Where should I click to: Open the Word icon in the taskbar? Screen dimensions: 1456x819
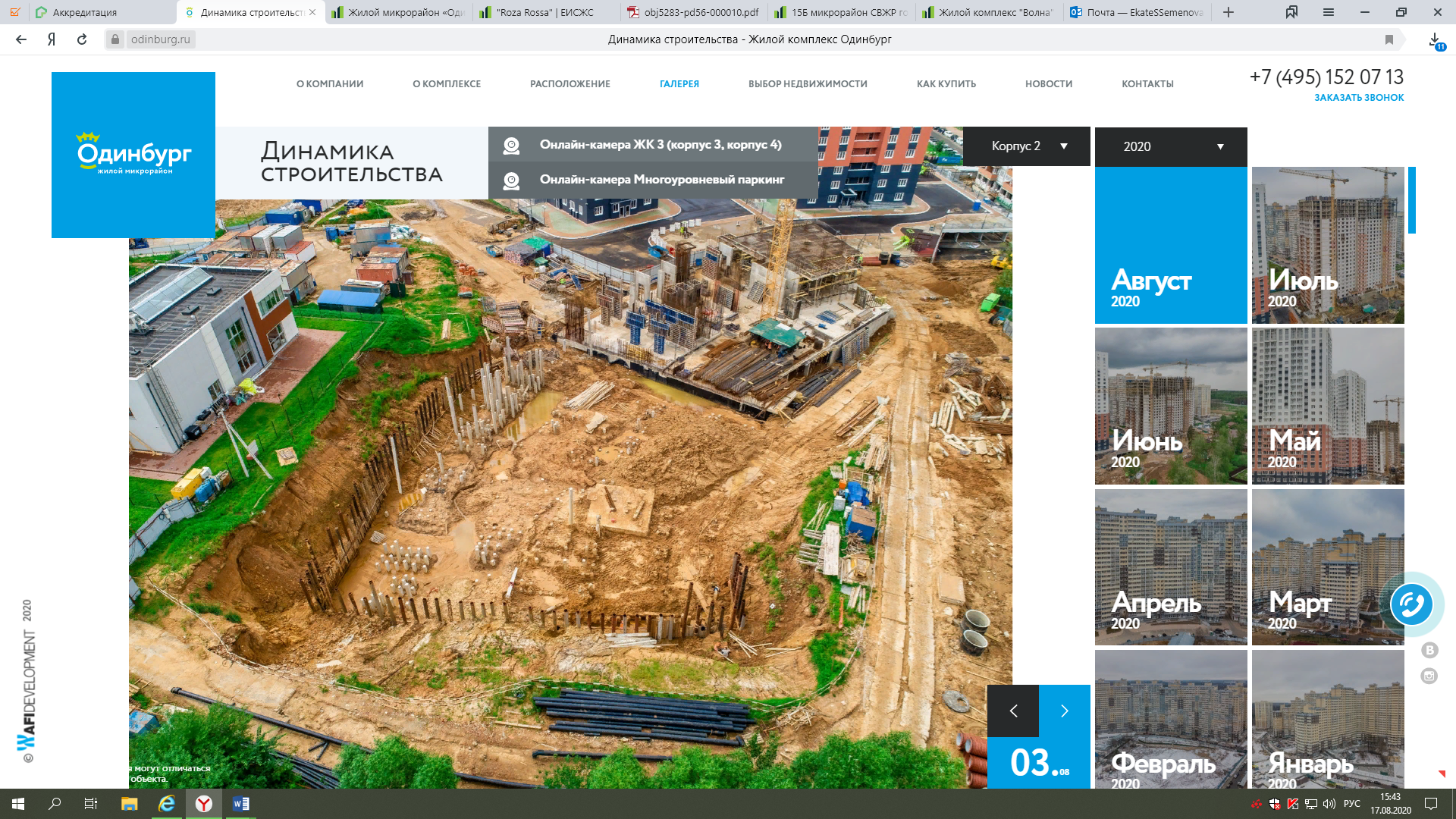click(x=241, y=804)
